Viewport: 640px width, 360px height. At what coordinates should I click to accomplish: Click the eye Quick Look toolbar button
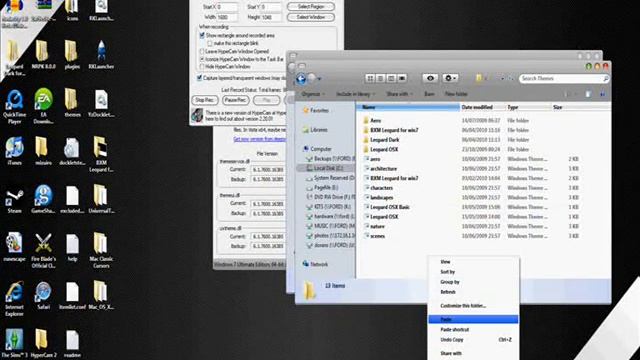coord(430,78)
